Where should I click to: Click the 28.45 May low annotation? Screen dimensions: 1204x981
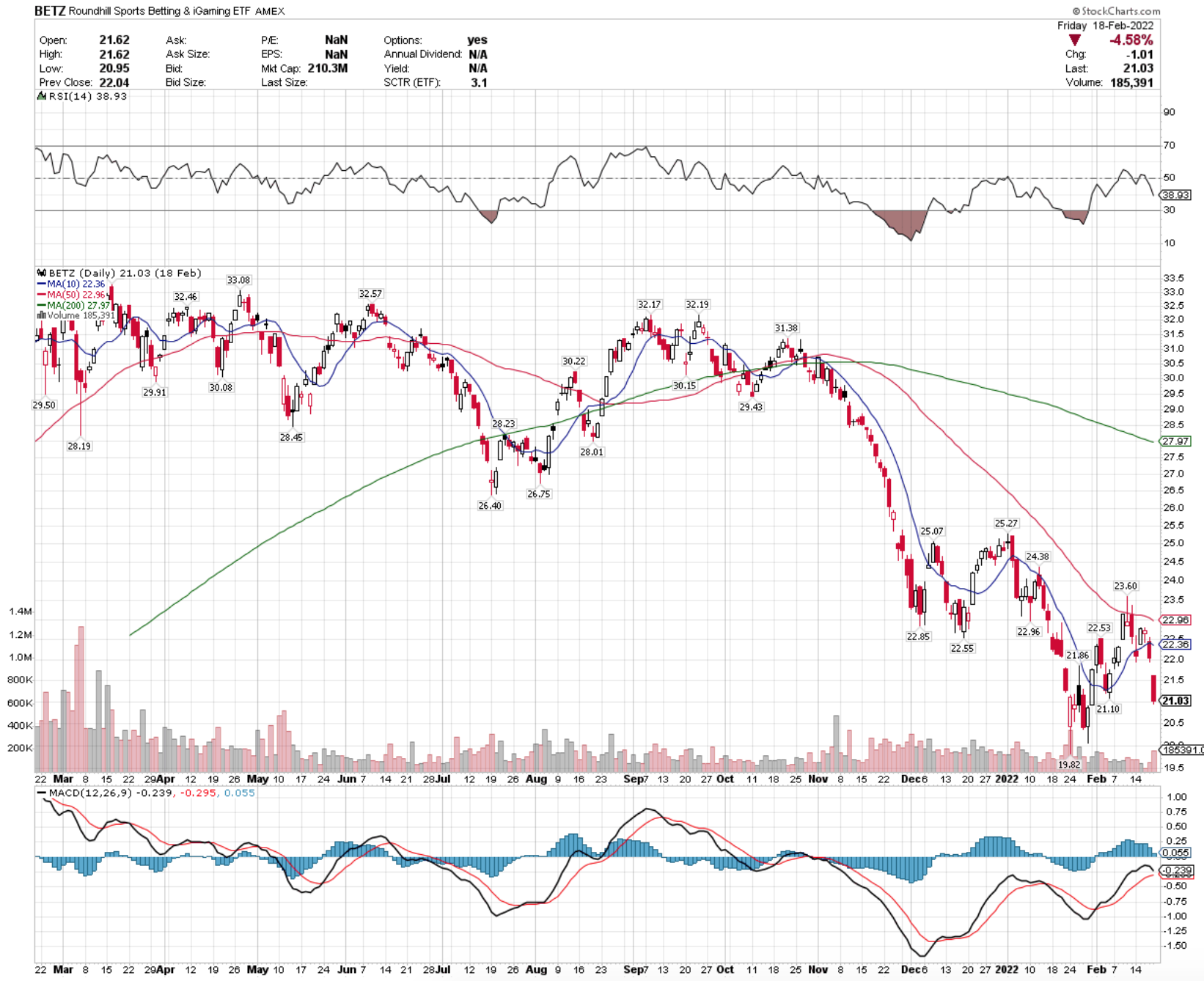coord(291,437)
